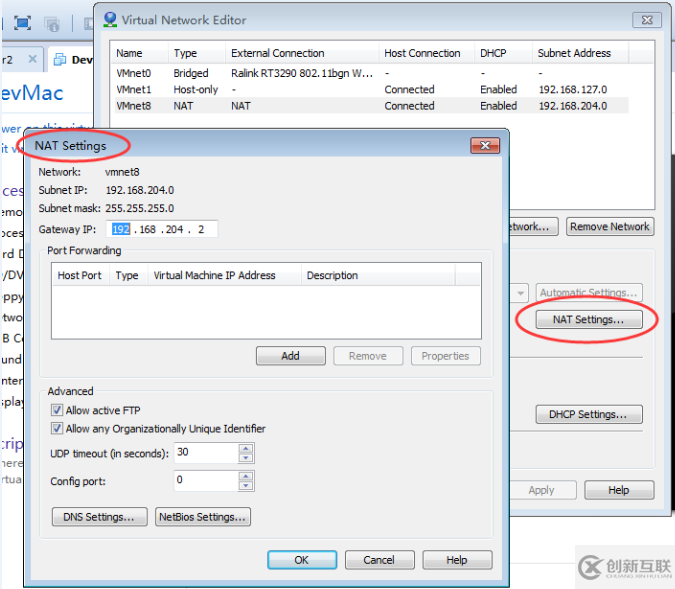Click the DHCP column header

(x=504, y=53)
